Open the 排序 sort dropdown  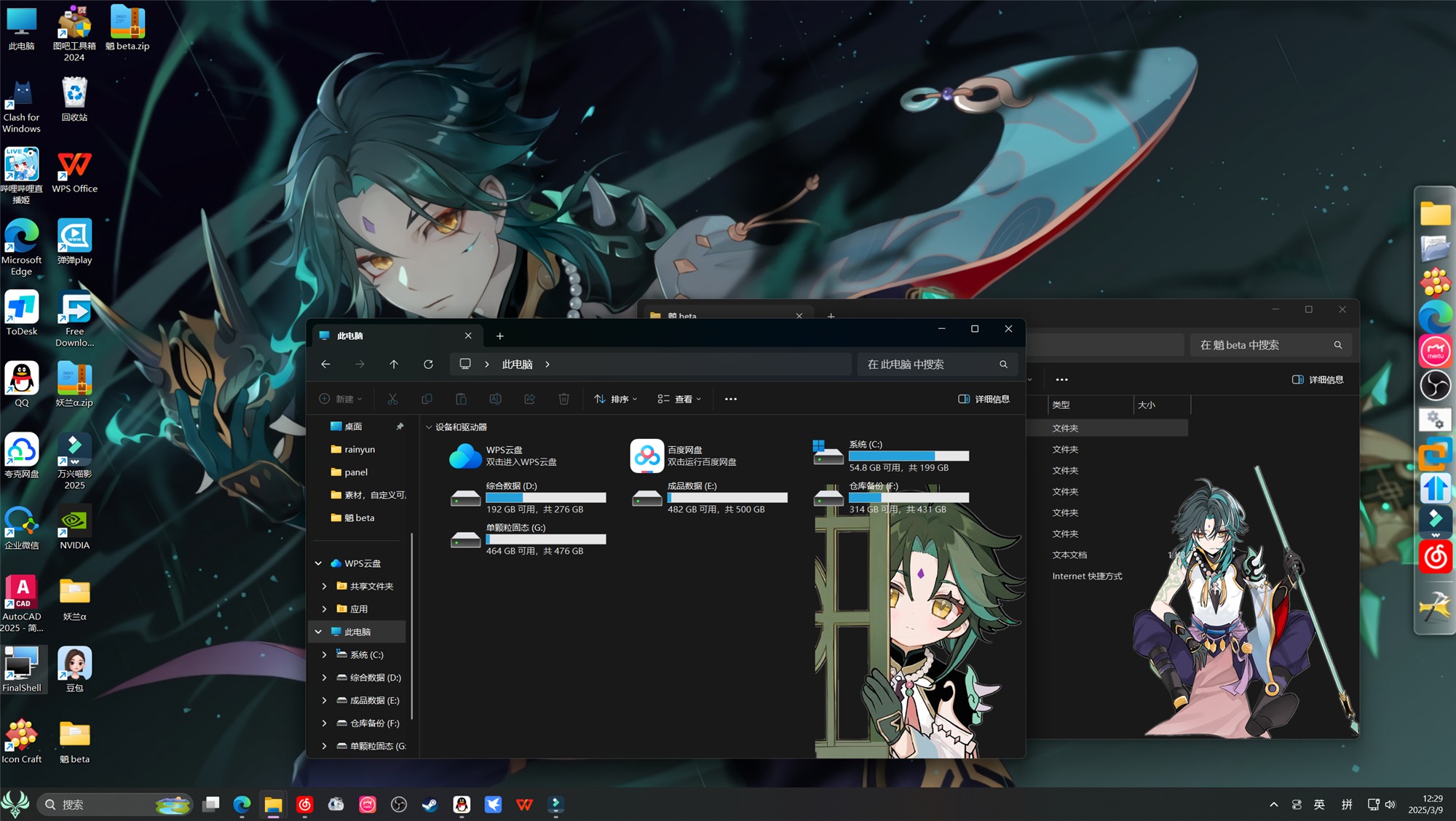pyautogui.click(x=616, y=399)
